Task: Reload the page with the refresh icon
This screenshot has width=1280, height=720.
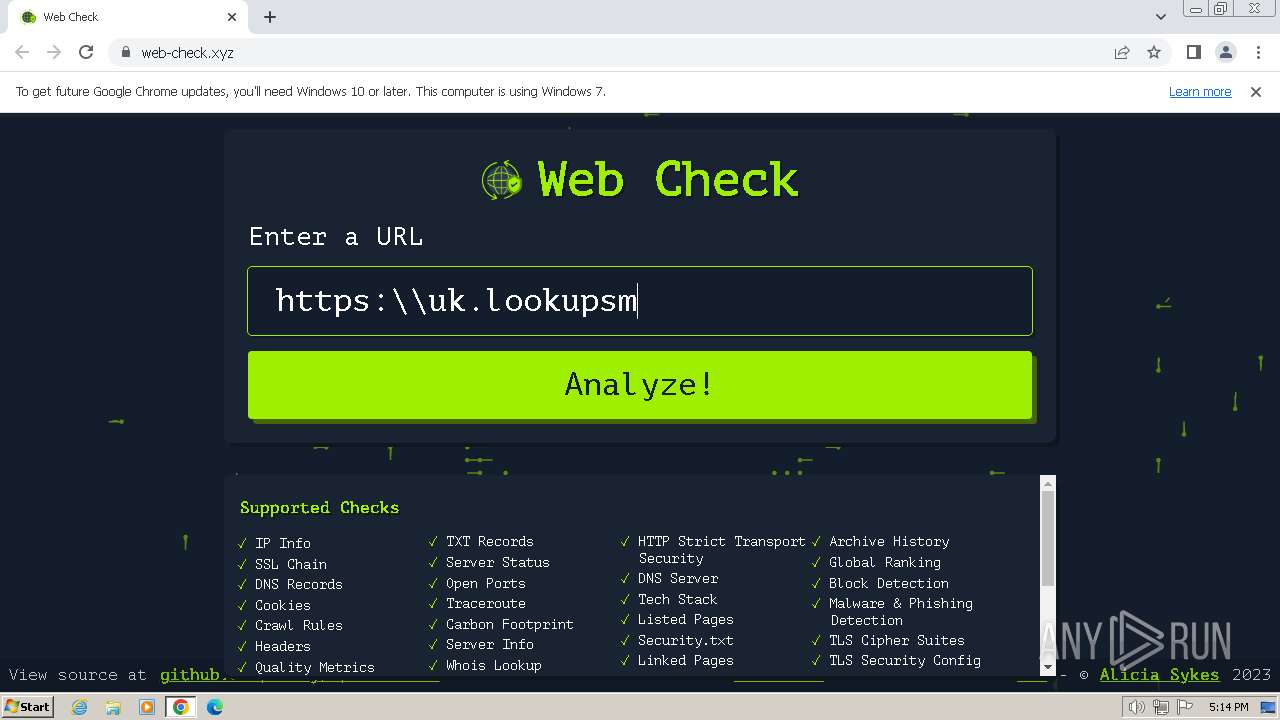Action: [x=86, y=52]
